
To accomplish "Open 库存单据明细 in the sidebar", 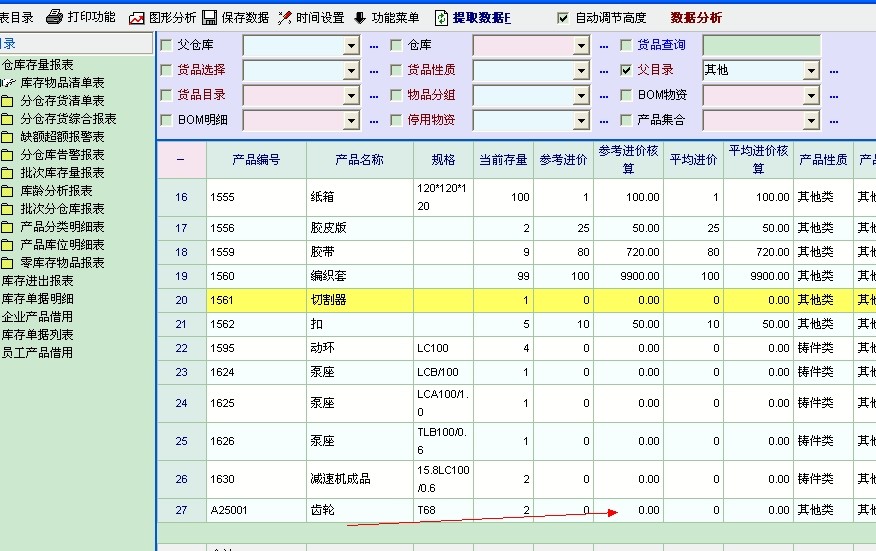I will [38, 298].
